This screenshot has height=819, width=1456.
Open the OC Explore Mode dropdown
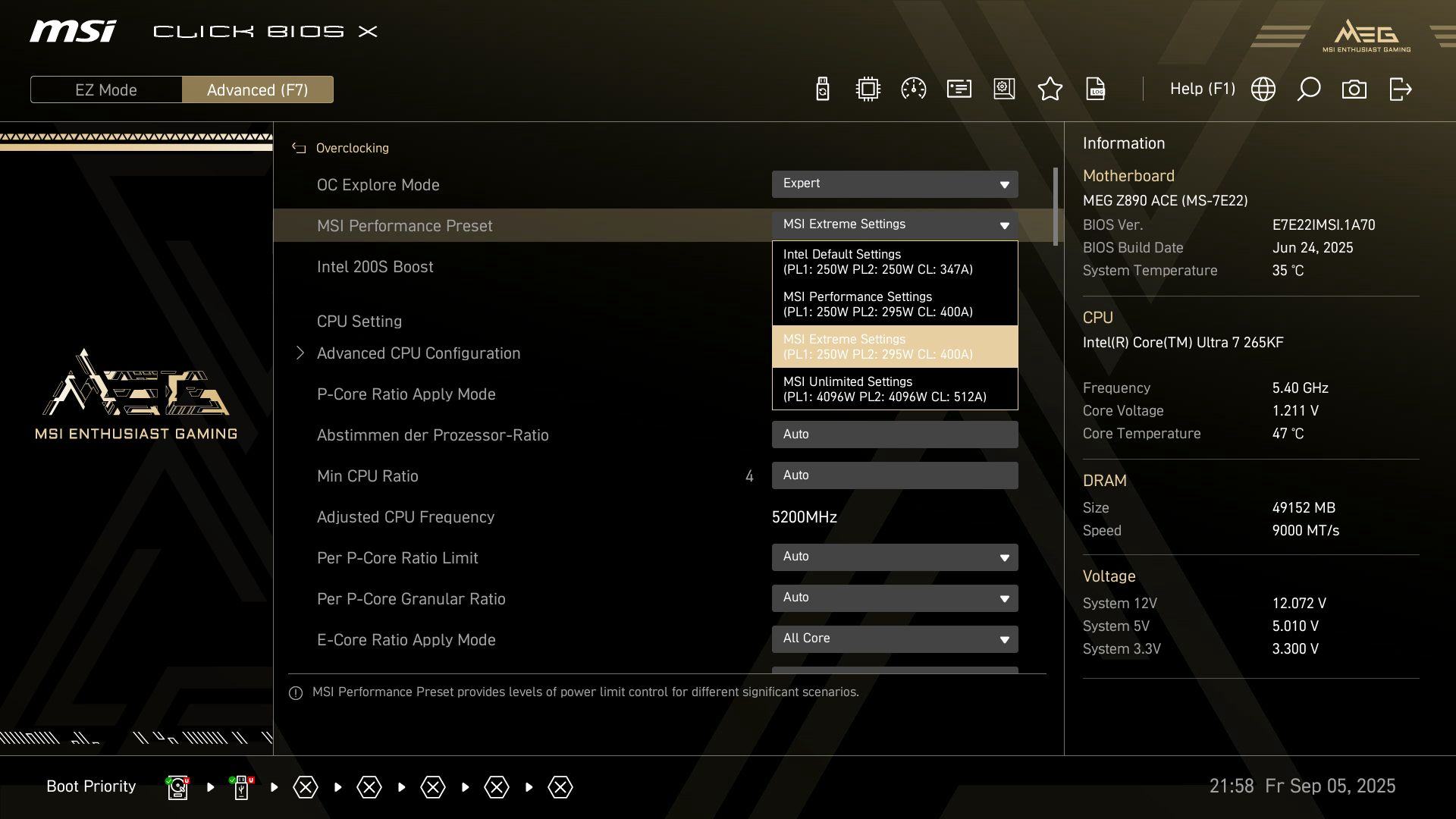894,184
